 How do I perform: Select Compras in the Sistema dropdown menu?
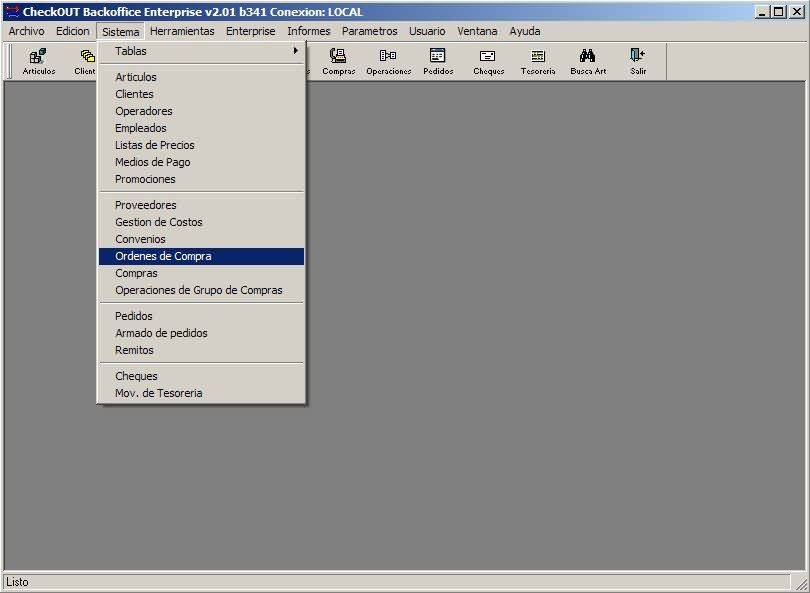point(201,273)
